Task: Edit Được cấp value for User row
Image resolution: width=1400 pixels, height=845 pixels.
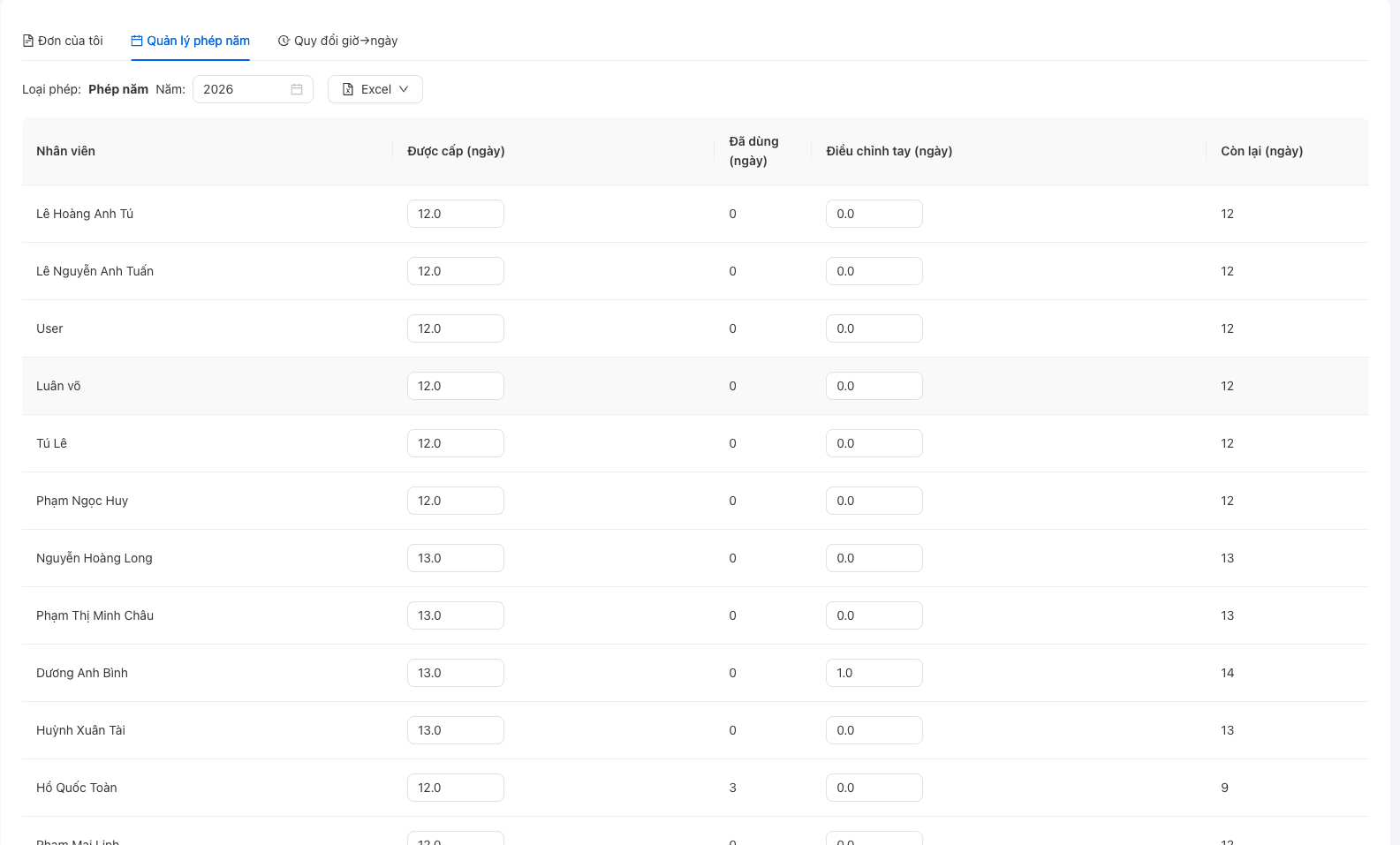Action: 456,328
